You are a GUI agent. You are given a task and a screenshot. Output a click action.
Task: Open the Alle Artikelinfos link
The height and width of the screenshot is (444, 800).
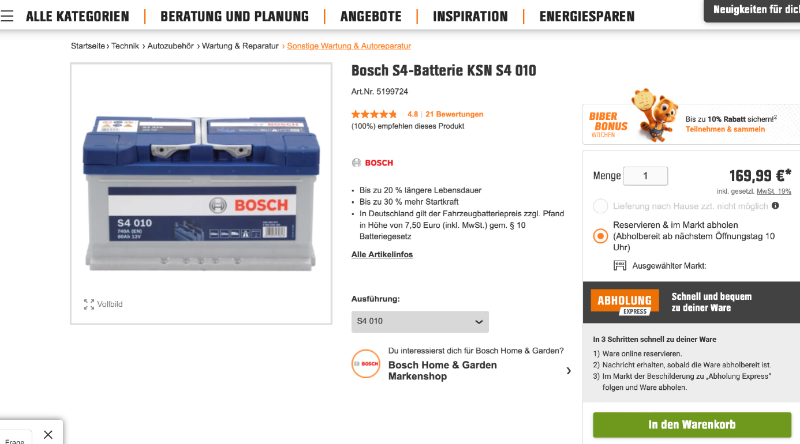pos(382,255)
